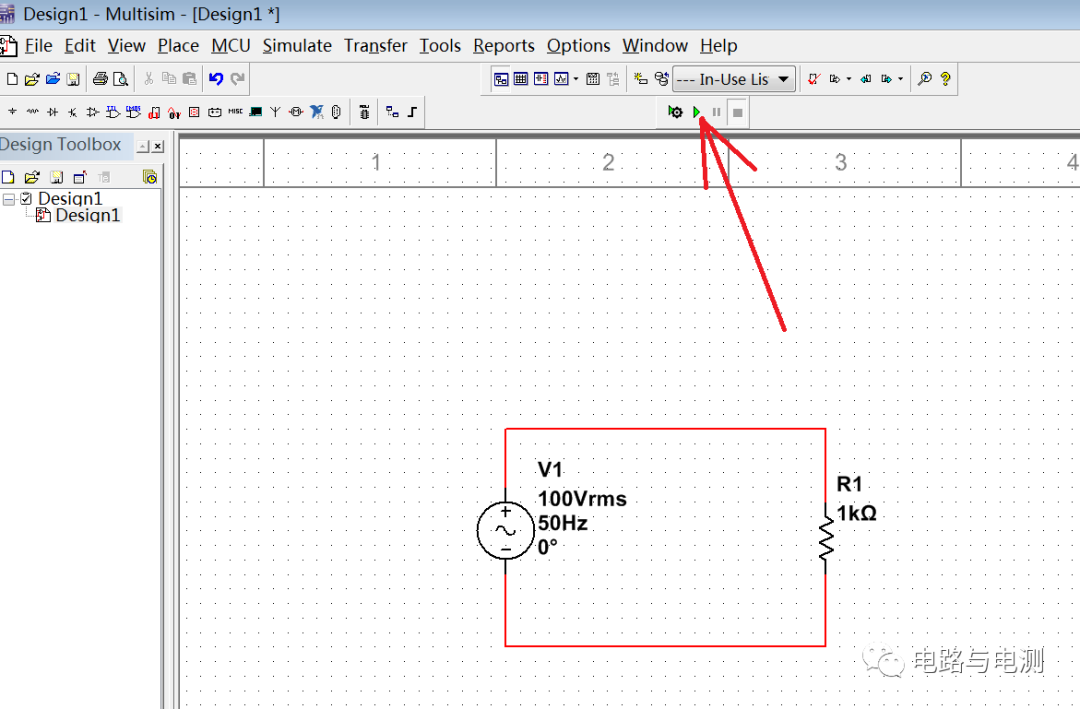Open the Help menu
Screen dimensions: 1080x709
click(718, 45)
